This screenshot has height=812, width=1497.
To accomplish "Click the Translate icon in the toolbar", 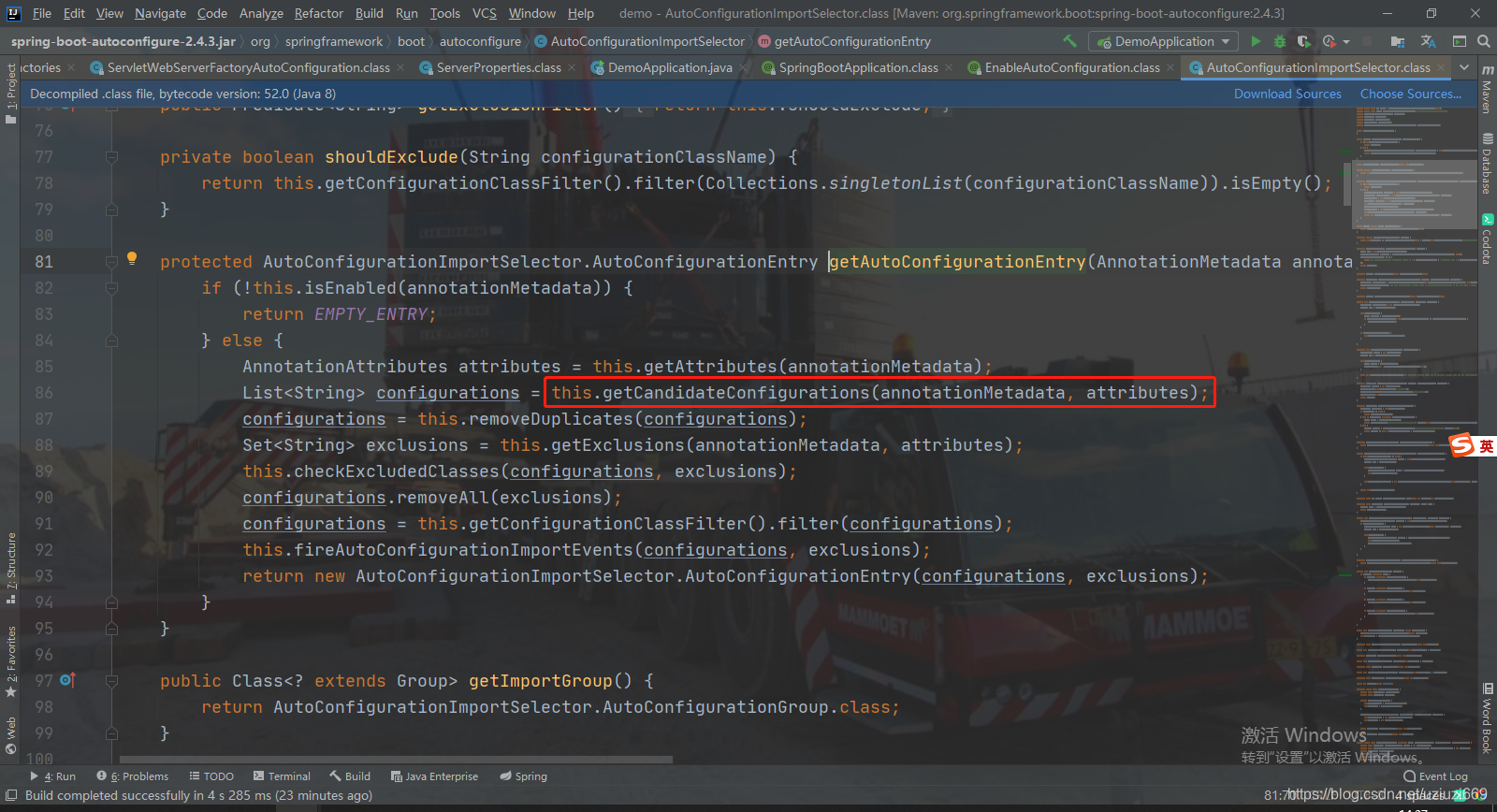I will 1428,41.
